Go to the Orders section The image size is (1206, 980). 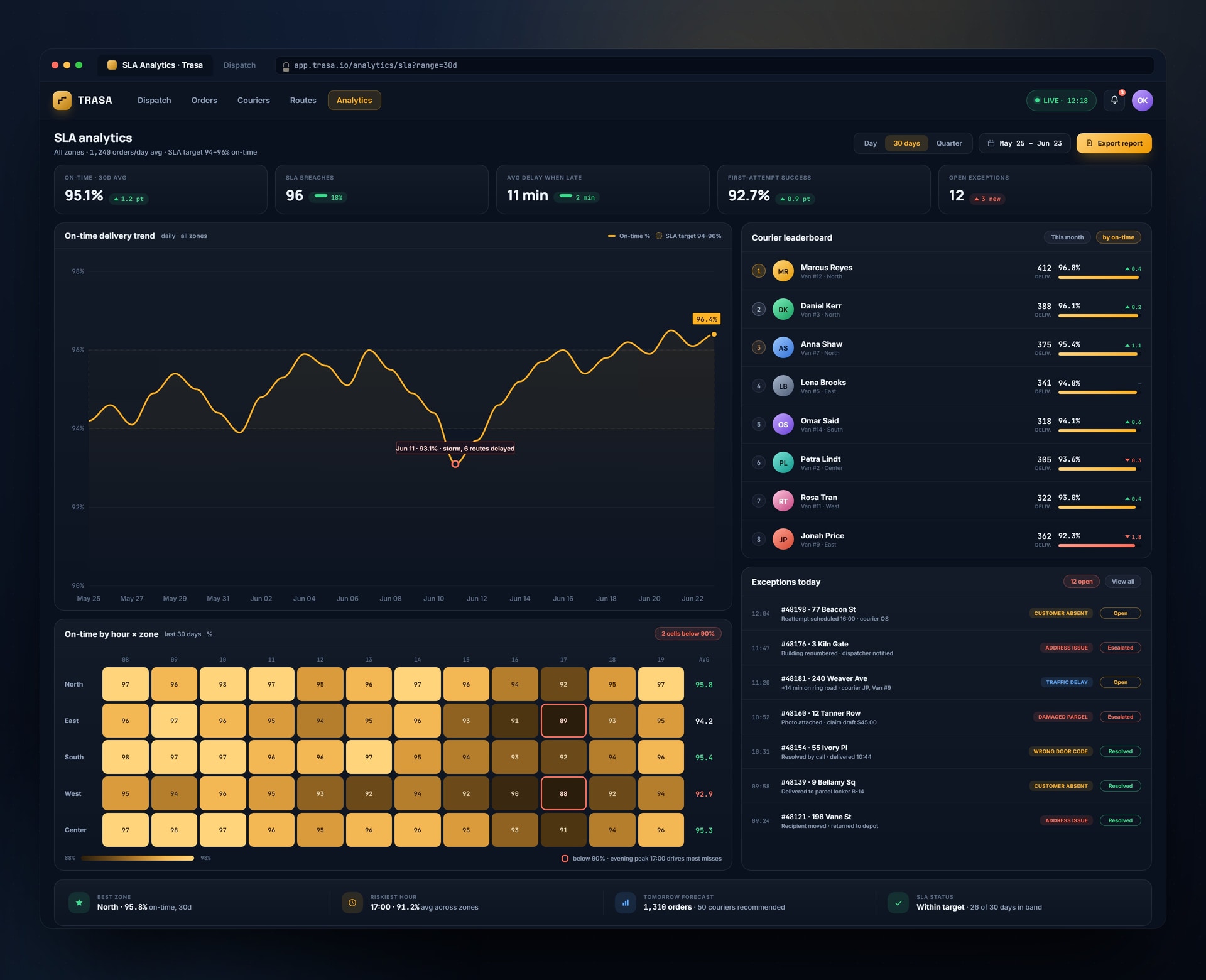pos(204,101)
